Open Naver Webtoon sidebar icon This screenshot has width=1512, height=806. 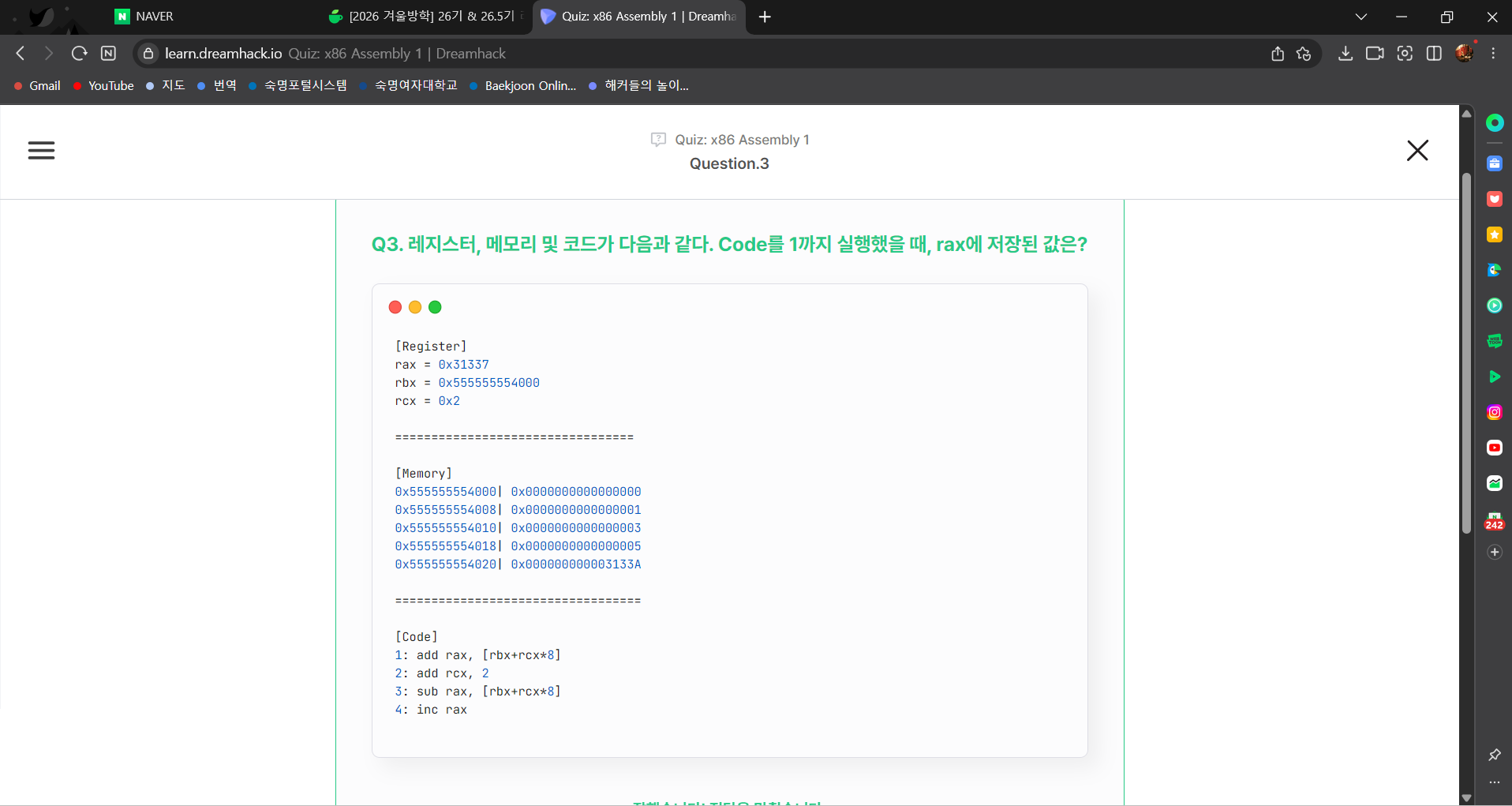pyautogui.click(x=1495, y=341)
